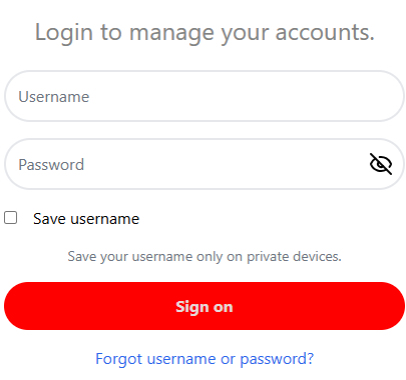Show the password using the crossed-eye icon
Image resolution: width=406 pixels, height=380 pixels.
(381, 164)
